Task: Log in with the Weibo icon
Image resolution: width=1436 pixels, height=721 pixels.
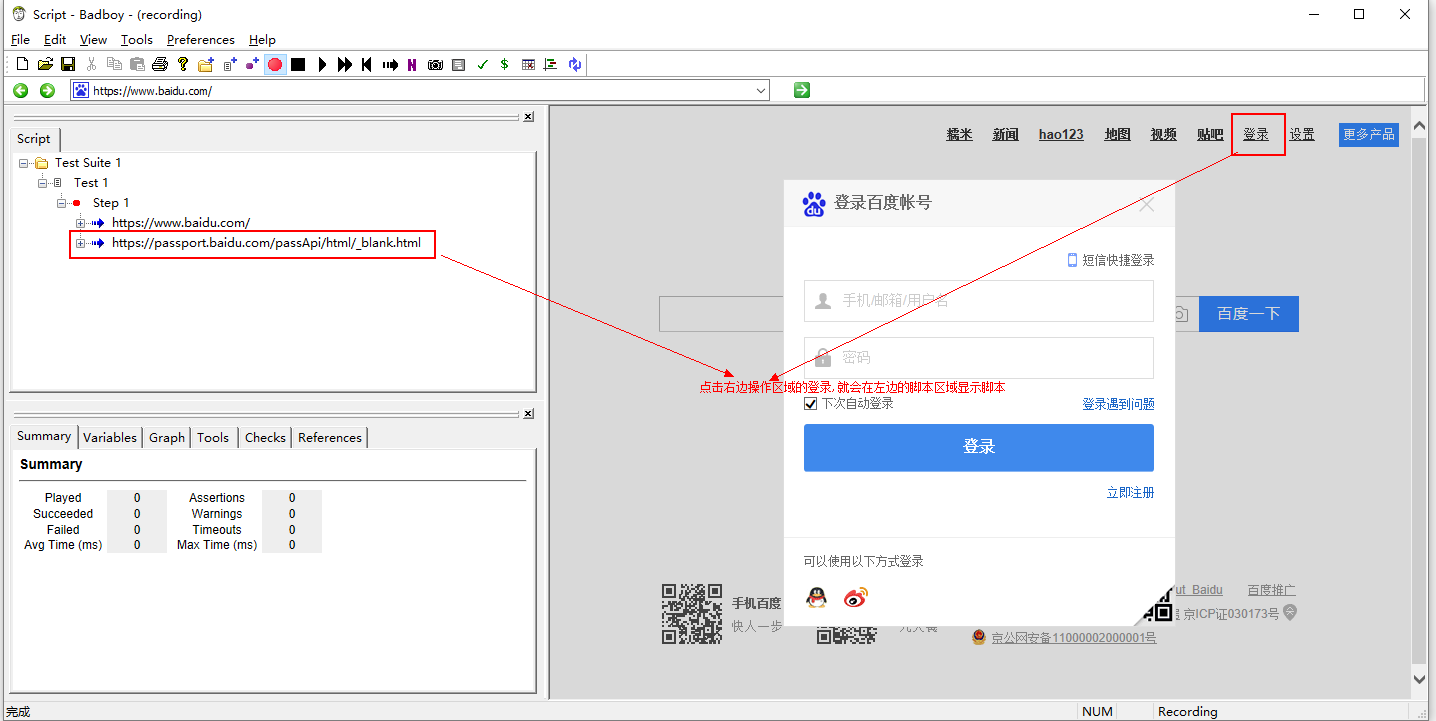Action: pos(856,597)
